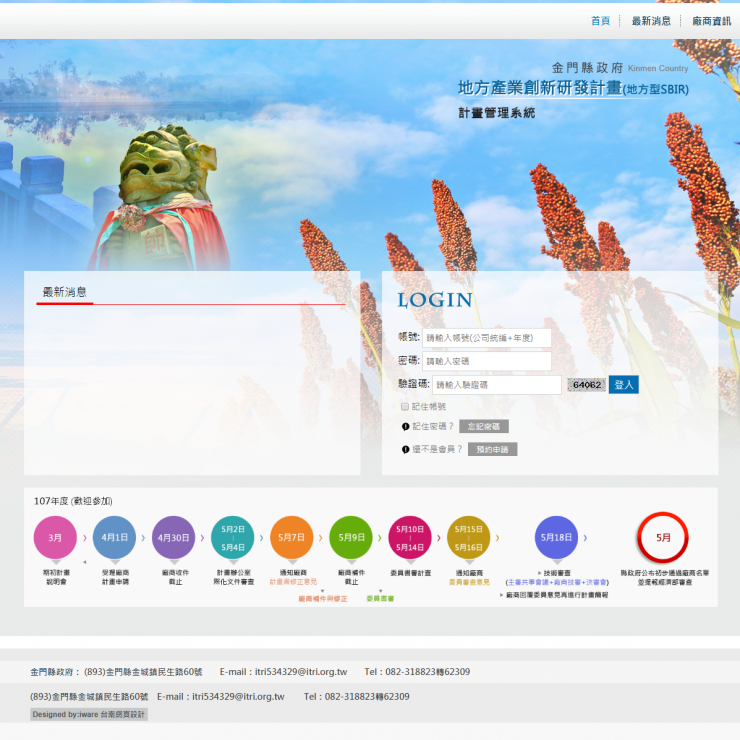
Task: Select the purple 4月30日 milestone circle
Action: click(x=173, y=537)
